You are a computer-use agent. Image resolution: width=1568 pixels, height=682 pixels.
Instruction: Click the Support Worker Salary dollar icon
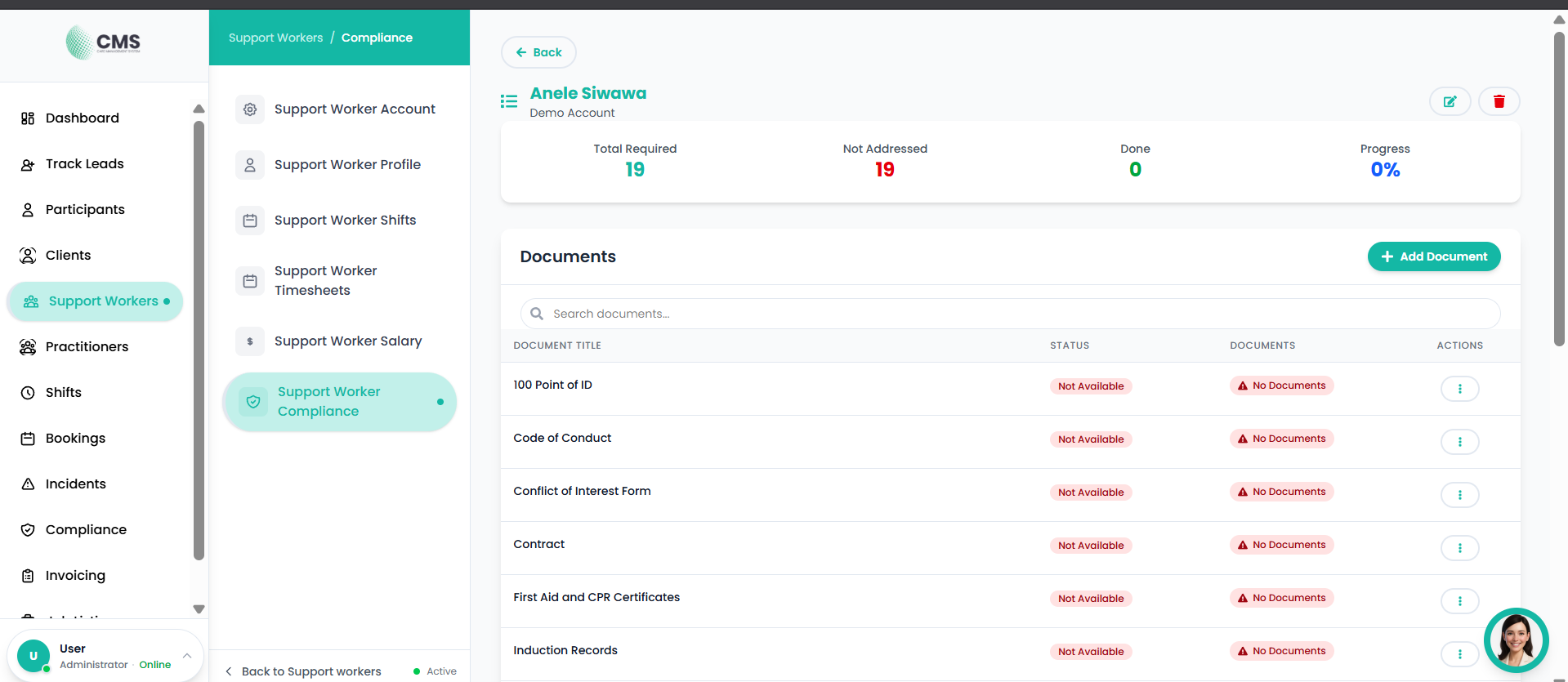[250, 341]
